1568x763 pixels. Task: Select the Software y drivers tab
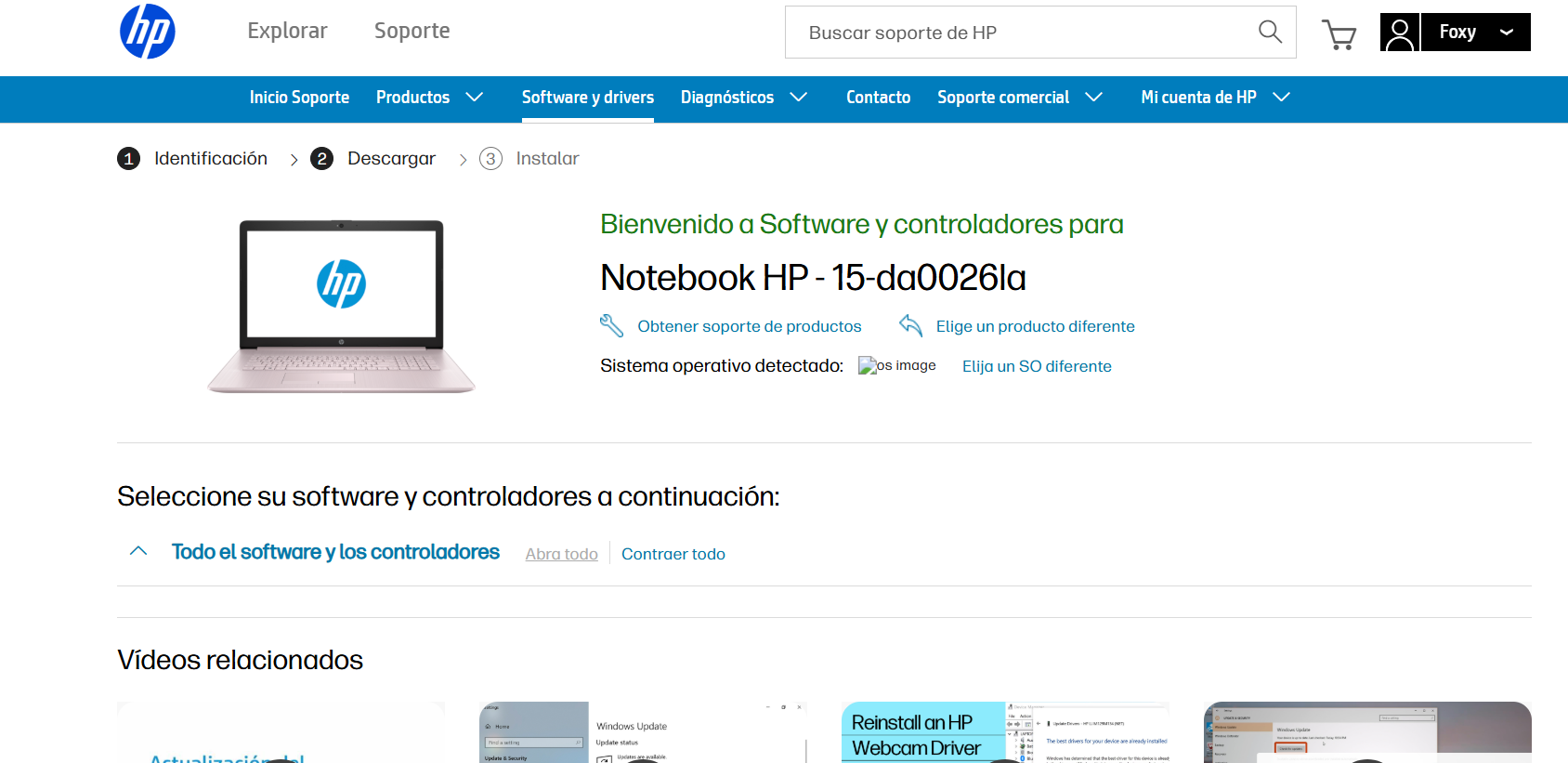coord(588,98)
